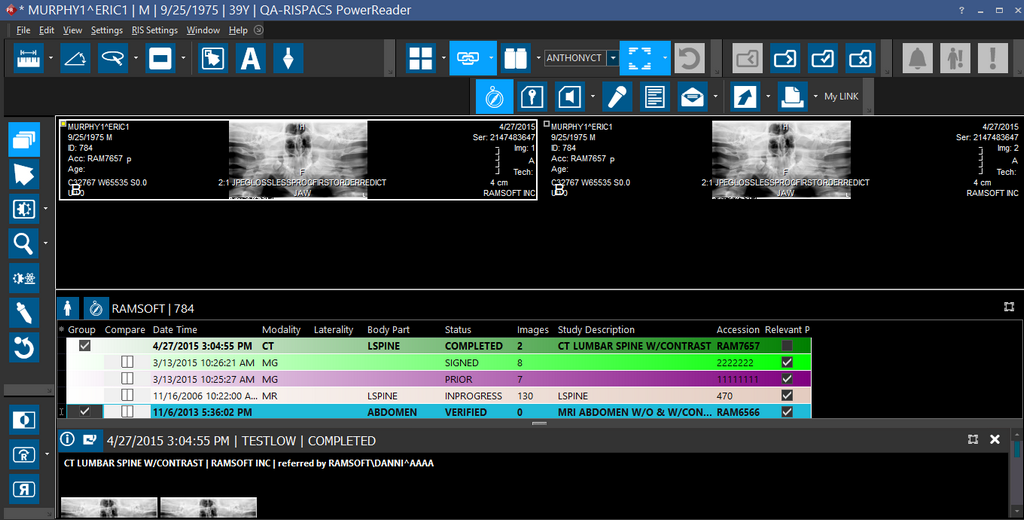Sort studies by Modality column header
1024x520 pixels.
coord(281,330)
